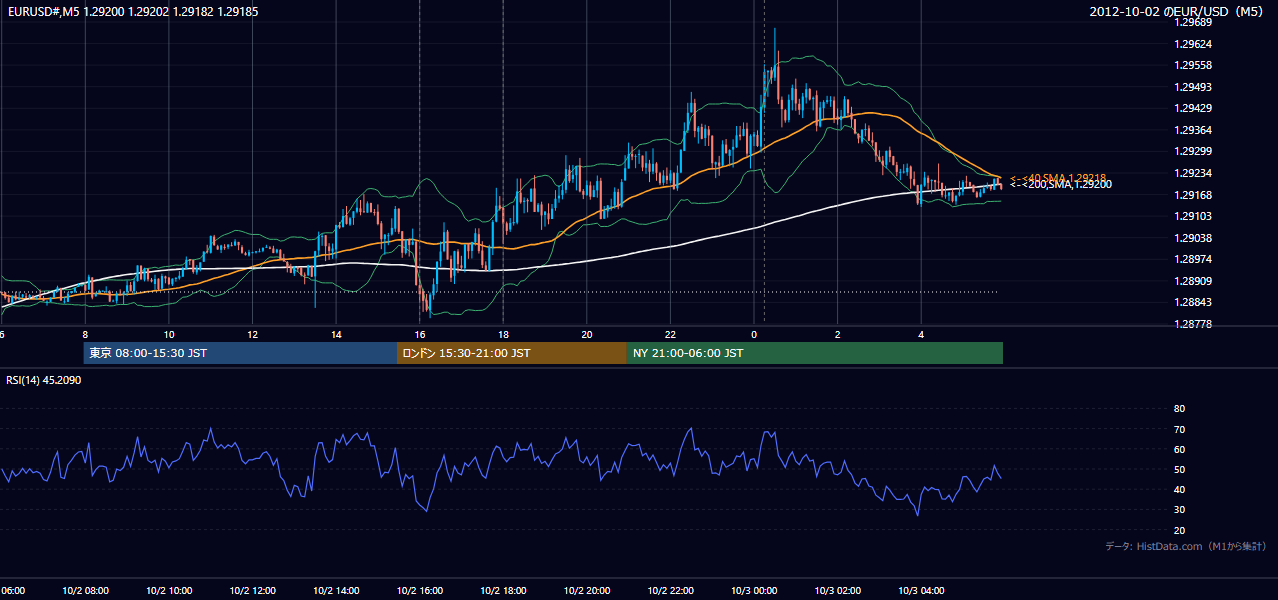The width and height of the screenshot is (1278, 600).
Task: Click the 1.29234 price axis label
Action: (x=1194, y=173)
